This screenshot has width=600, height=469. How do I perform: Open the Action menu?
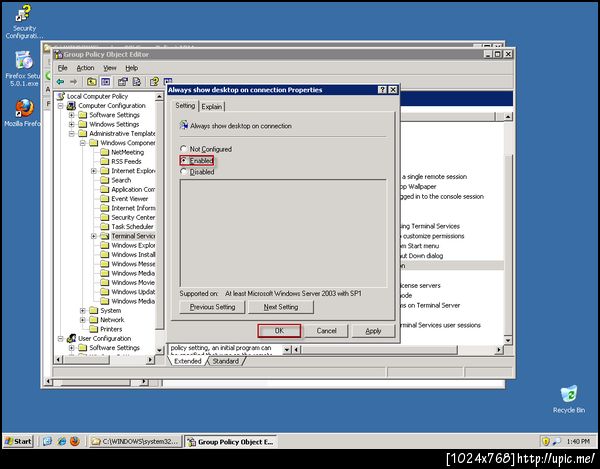tap(85, 68)
